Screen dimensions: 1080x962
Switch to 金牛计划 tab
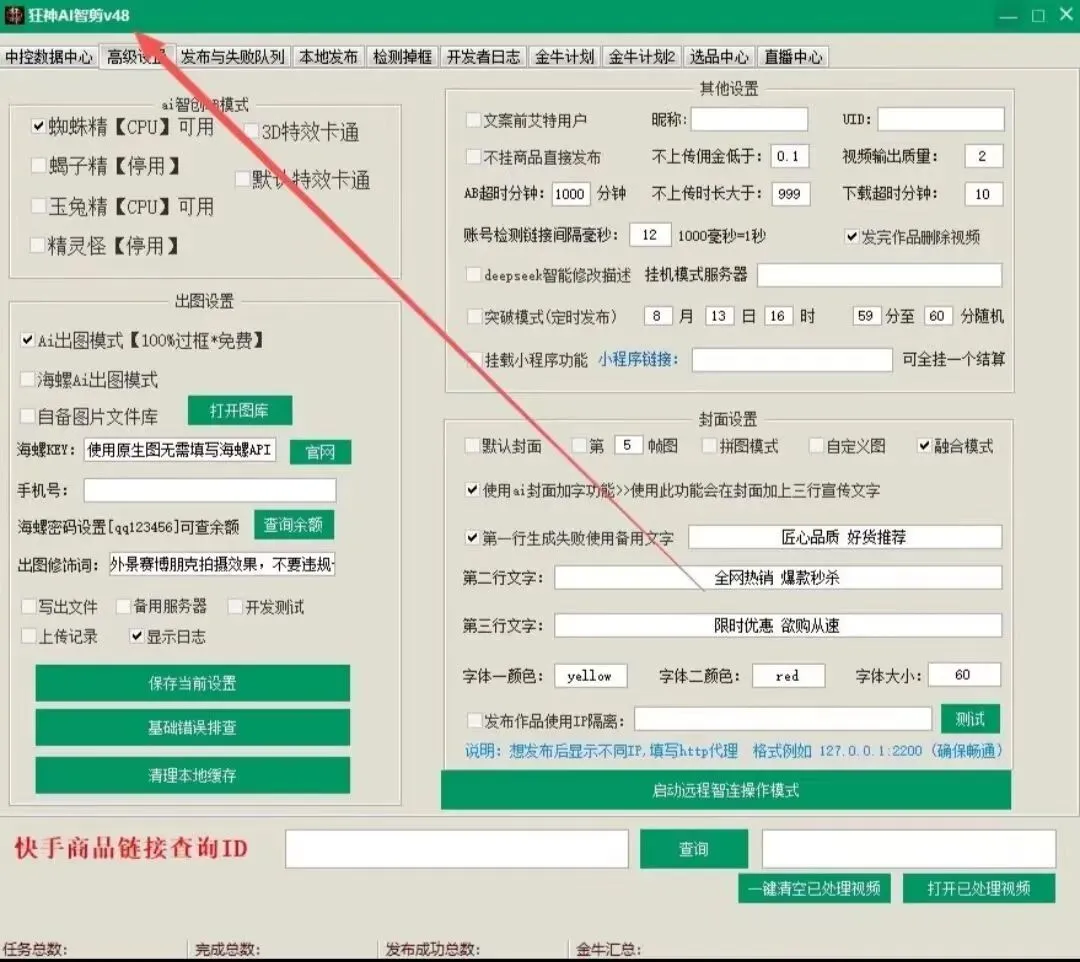coord(564,57)
